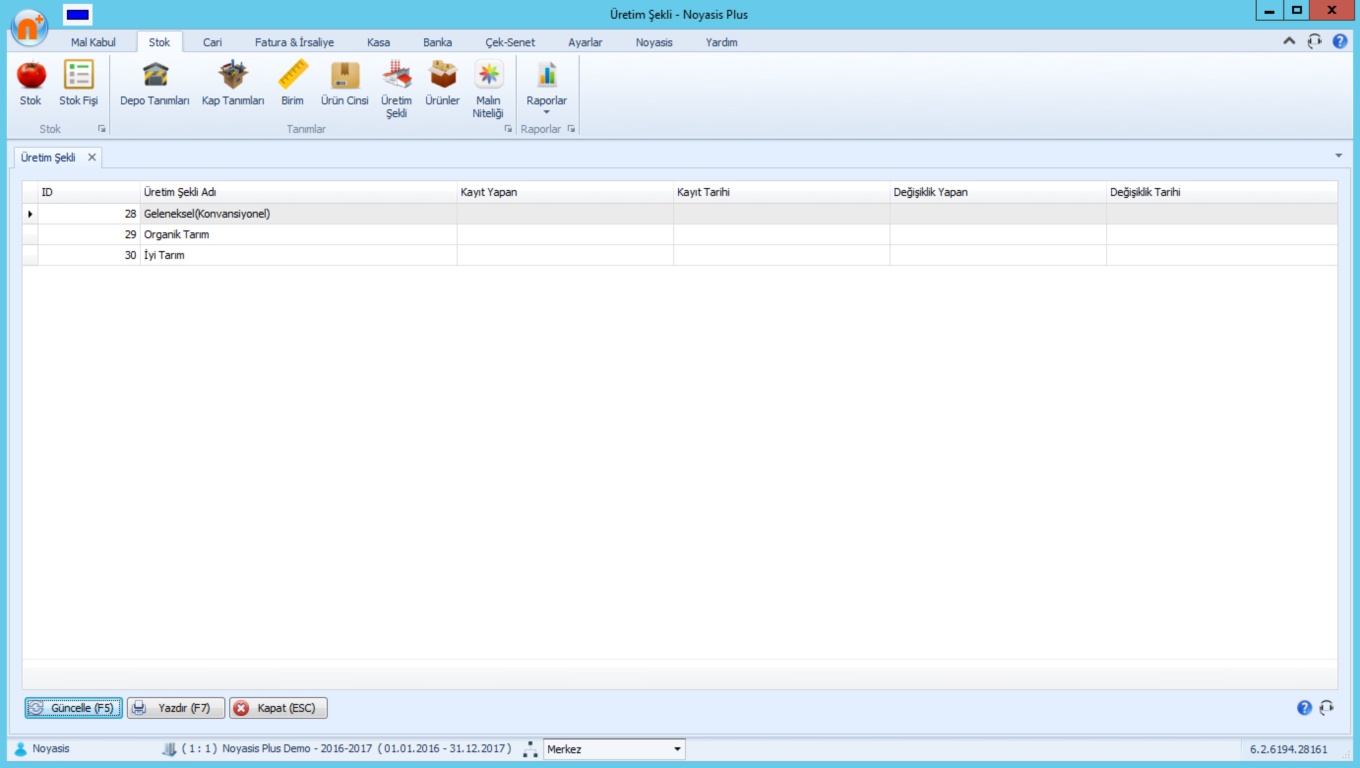
Task: Switch to the Fatura & İrsaliye tab
Action: click(294, 42)
